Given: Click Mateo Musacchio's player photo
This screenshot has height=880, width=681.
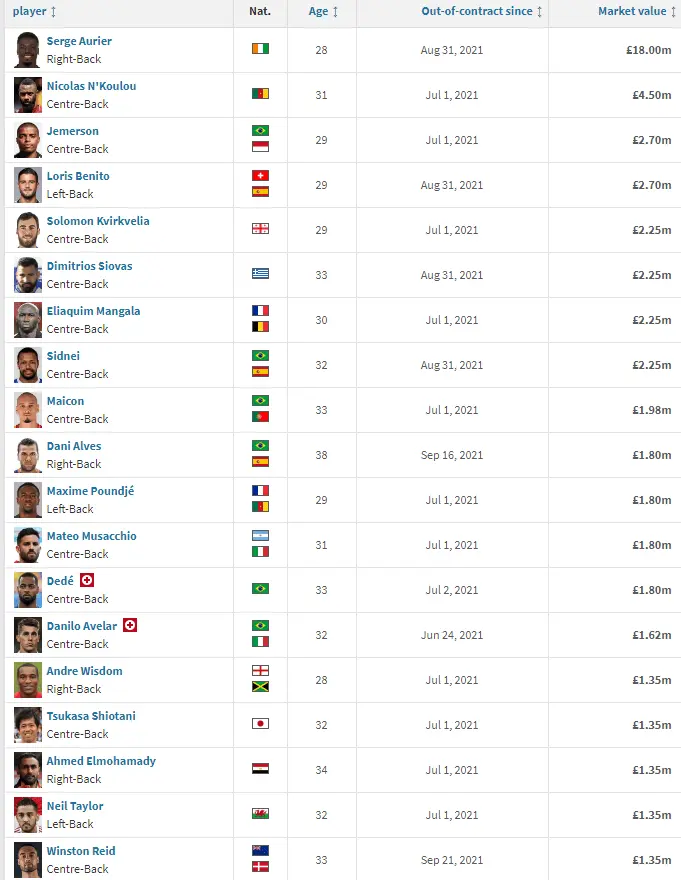Looking at the screenshot, I should pyautogui.click(x=27, y=545).
